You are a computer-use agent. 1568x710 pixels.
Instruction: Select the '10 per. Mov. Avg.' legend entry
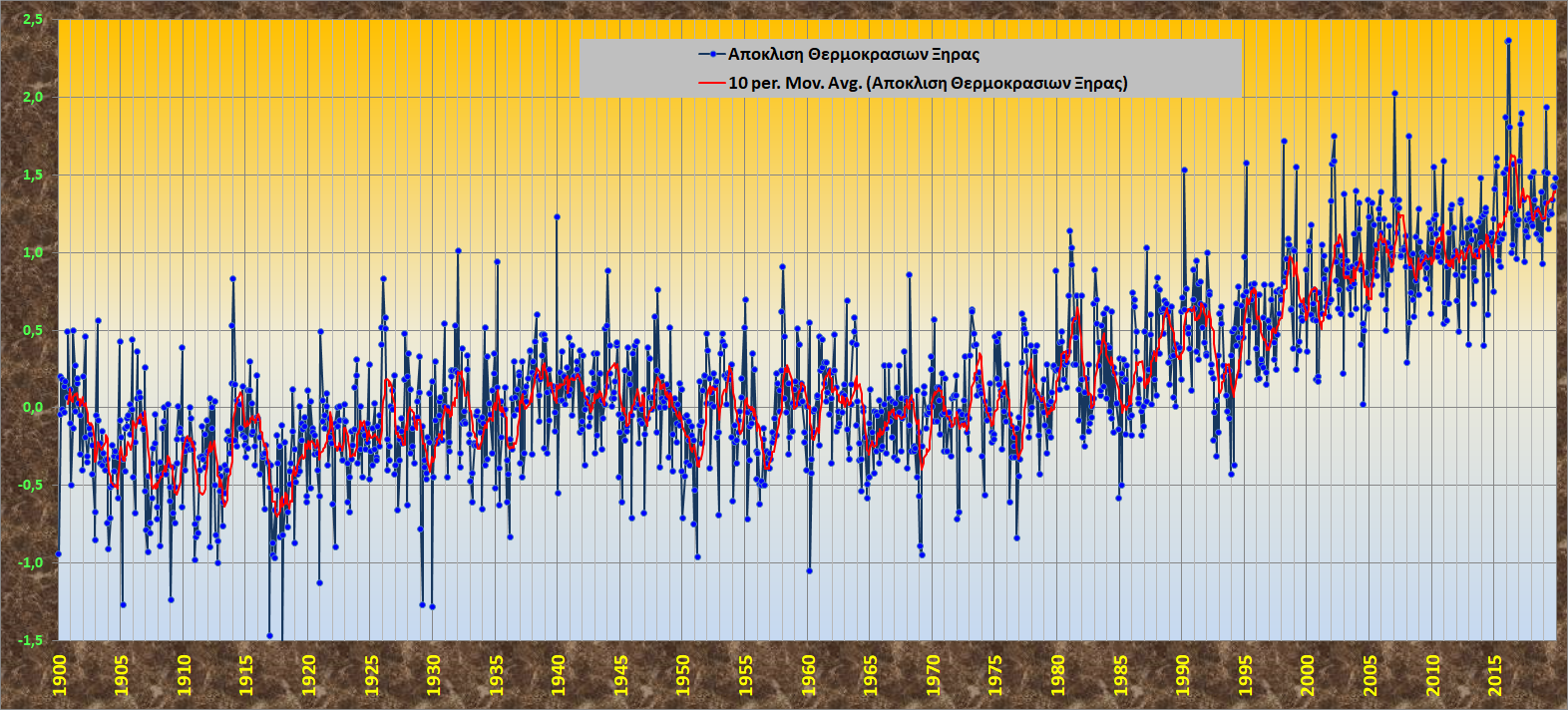click(x=928, y=83)
